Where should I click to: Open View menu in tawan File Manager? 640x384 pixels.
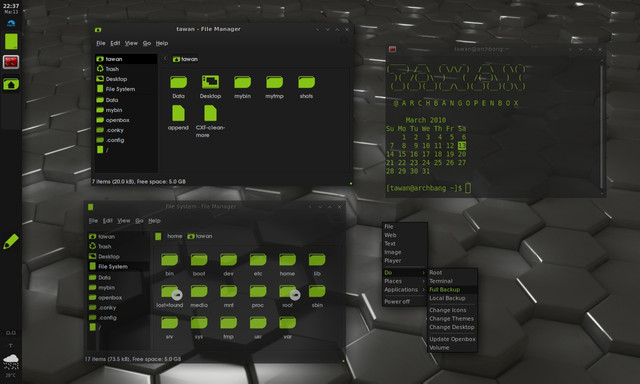[x=131, y=43]
